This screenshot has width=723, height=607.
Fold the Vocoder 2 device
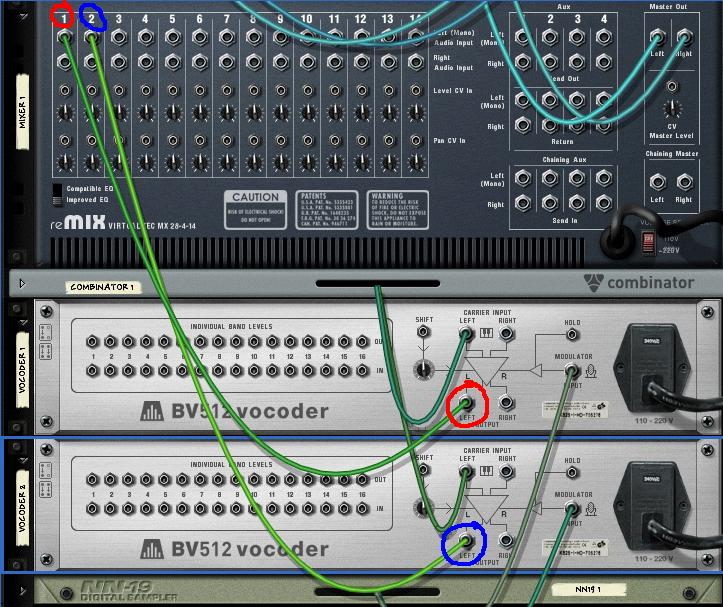24,460
